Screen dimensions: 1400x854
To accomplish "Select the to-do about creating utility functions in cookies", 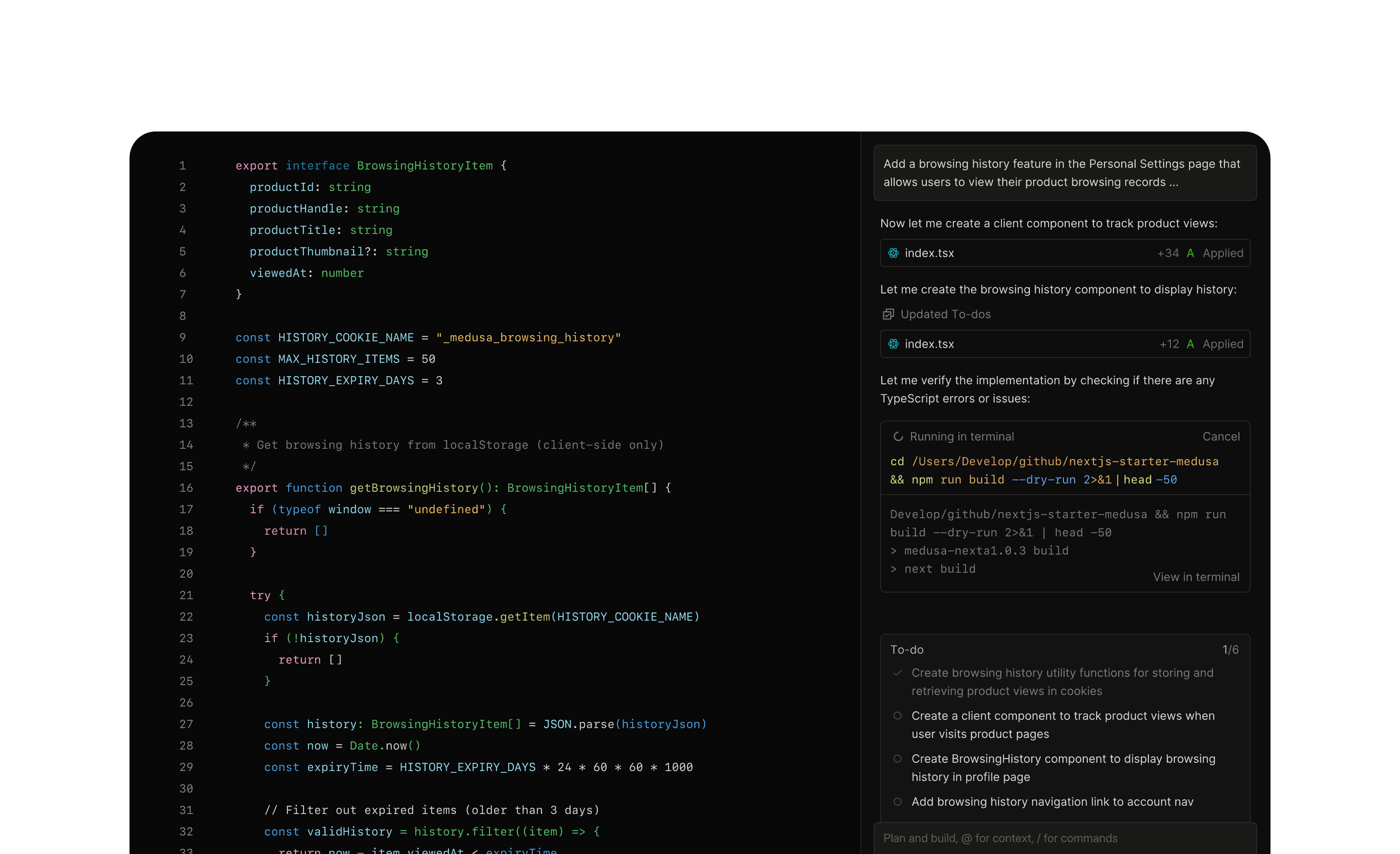I will coord(1062,682).
